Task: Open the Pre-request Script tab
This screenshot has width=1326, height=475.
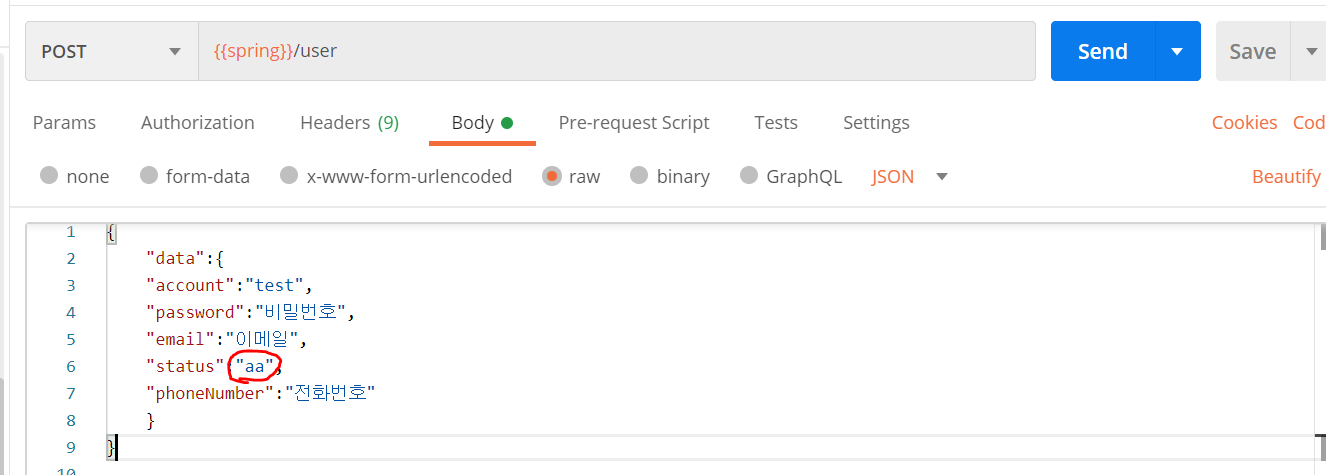Action: 634,123
